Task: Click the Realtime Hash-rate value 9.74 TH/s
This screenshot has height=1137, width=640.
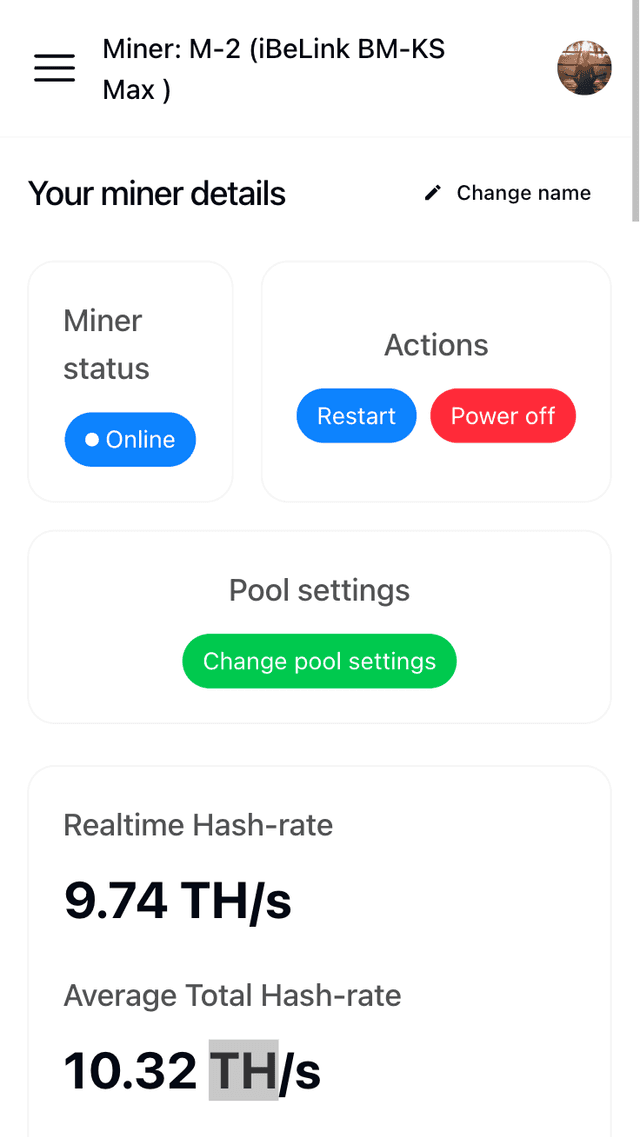Action: (178, 900)
